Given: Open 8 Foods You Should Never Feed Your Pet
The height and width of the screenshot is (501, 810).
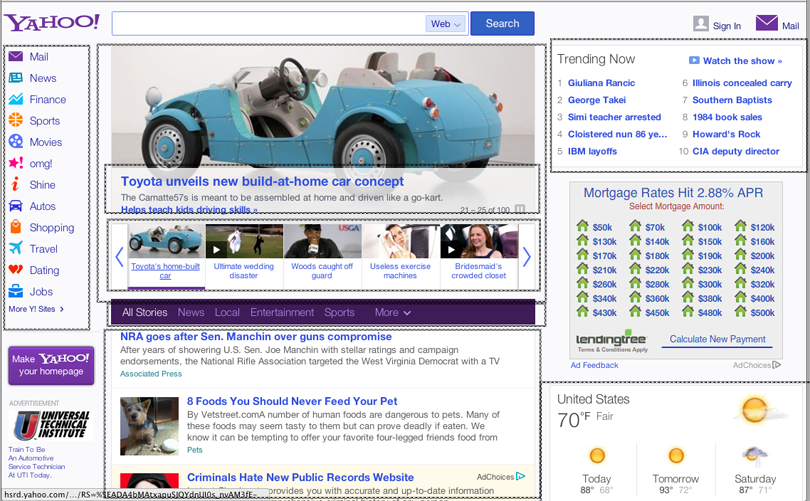Looking at the screenshot, I should [292, 401].
